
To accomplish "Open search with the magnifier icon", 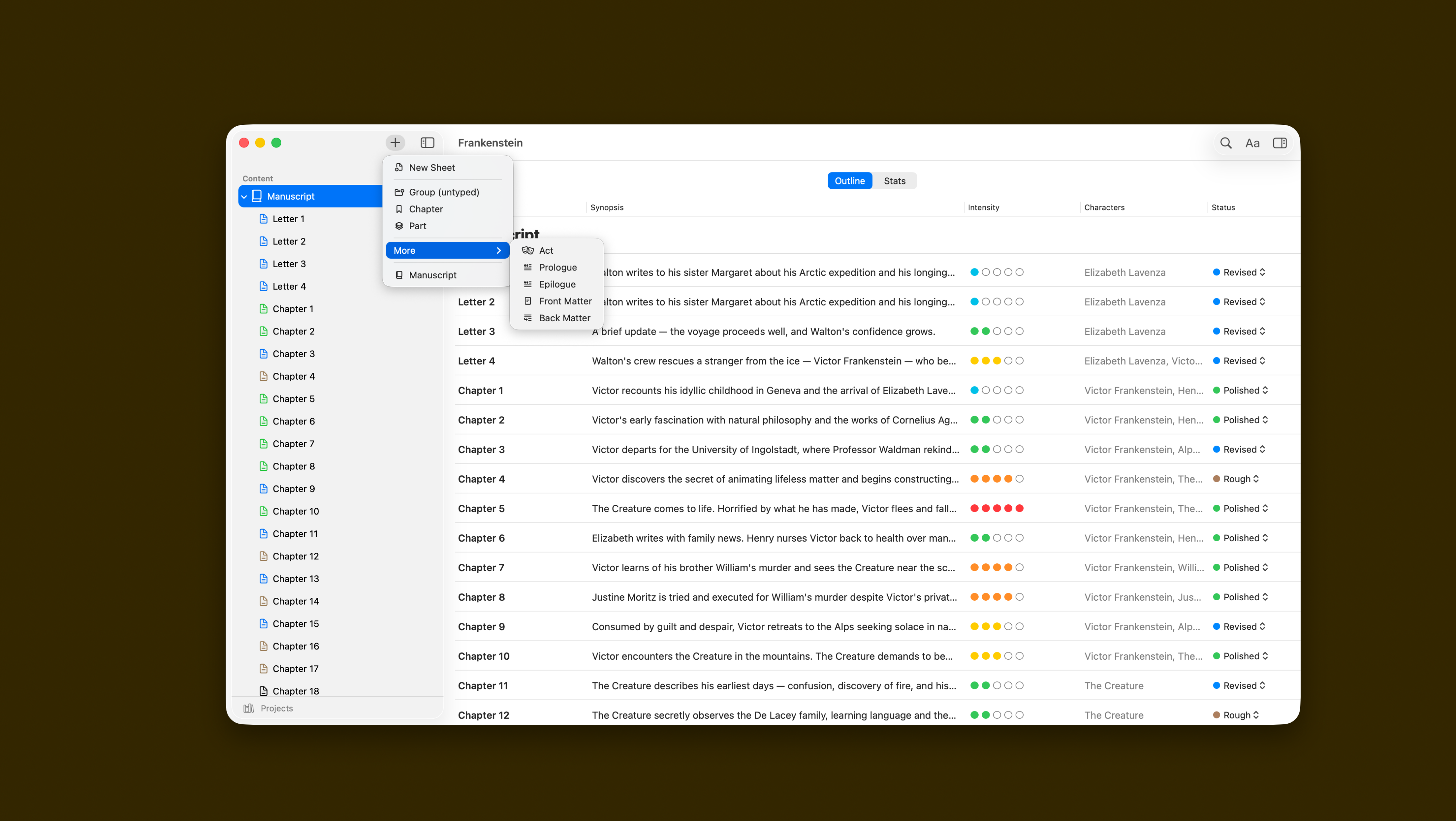I will pos(1225,143).
